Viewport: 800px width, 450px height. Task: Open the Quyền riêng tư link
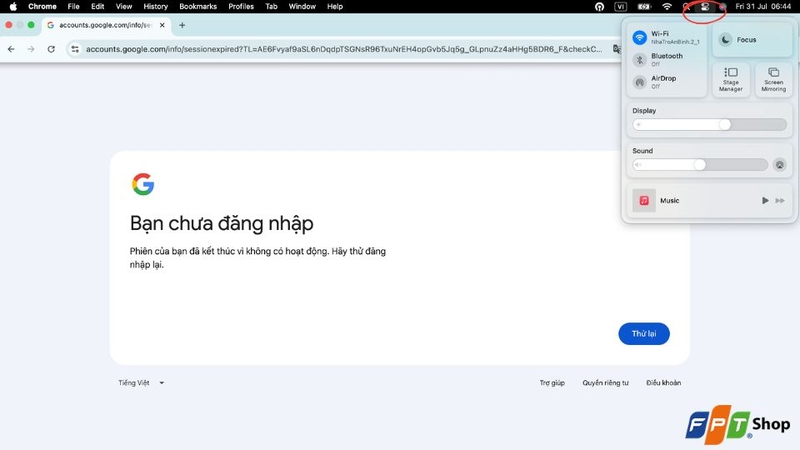point(606,383)
